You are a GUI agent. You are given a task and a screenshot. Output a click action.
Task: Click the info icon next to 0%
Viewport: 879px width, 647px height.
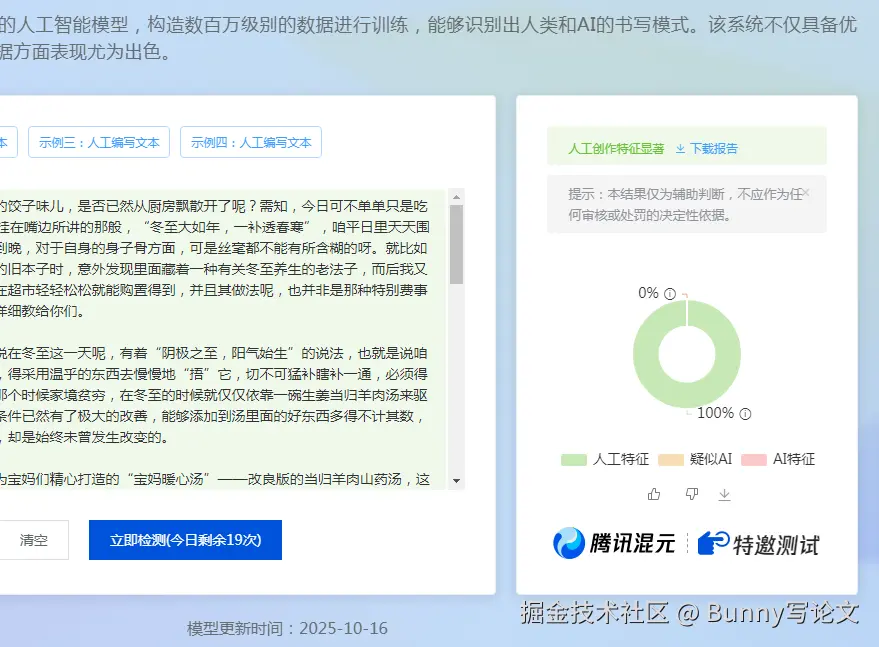[670, 294]
